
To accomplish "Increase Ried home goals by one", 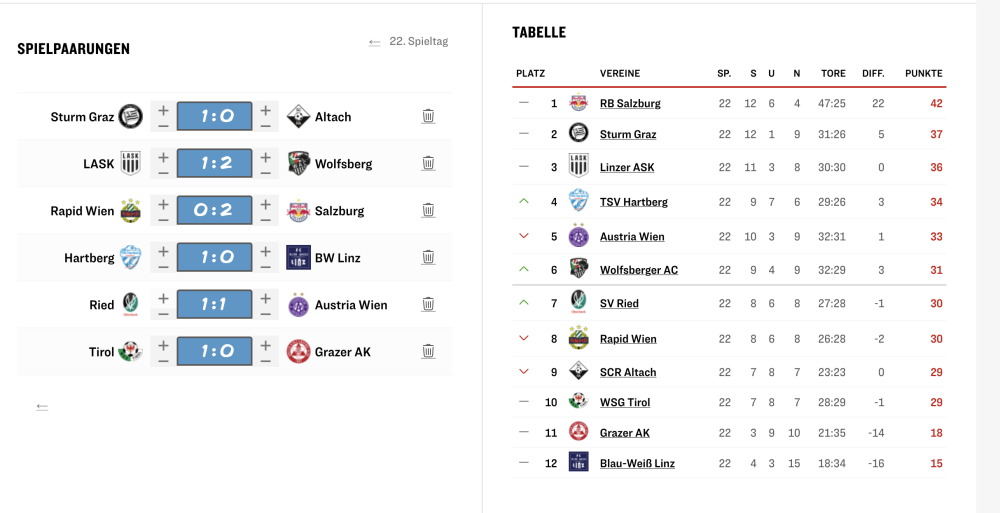I will pos(163,296).
